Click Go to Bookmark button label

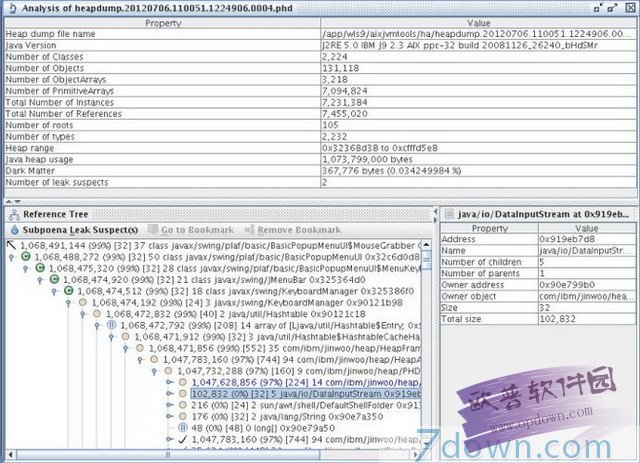[x=198, y=230]
